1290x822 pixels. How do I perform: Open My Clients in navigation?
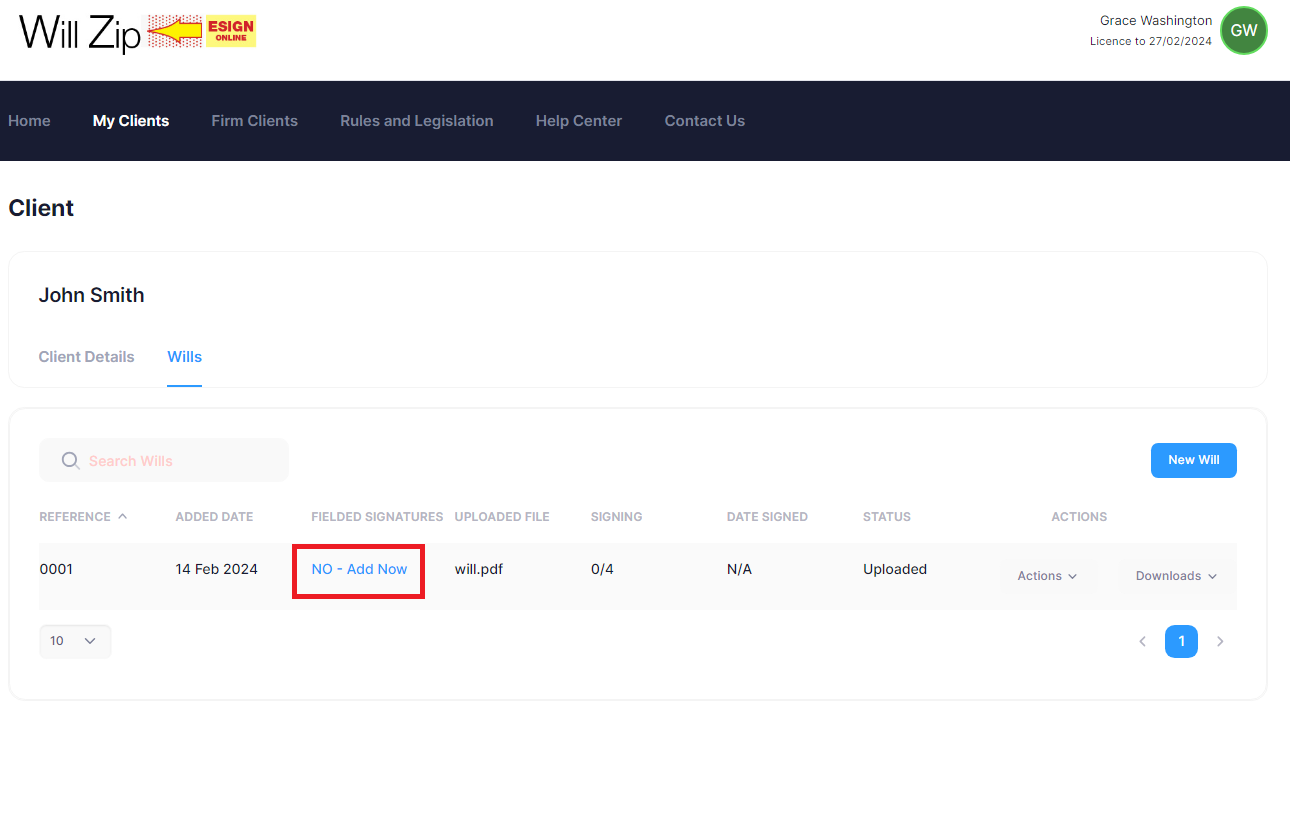pos(131,121)
